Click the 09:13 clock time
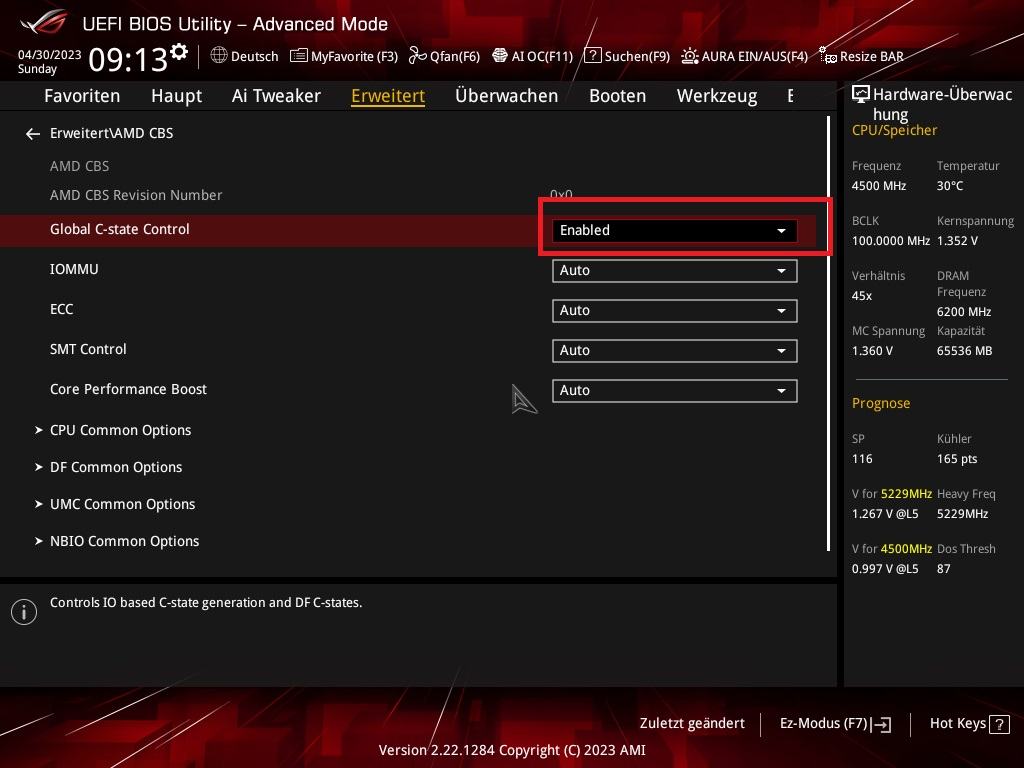Image resolution: width=1024 pixels, height=768 pixels. 128,60
